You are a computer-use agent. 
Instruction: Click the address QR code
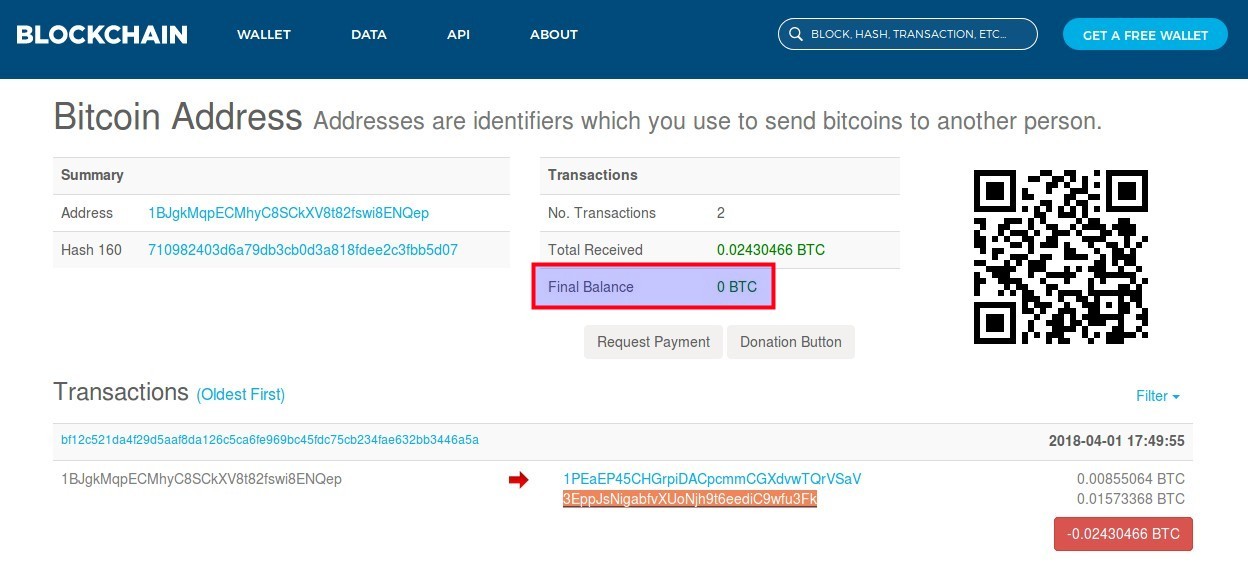tap(1060, 257)
